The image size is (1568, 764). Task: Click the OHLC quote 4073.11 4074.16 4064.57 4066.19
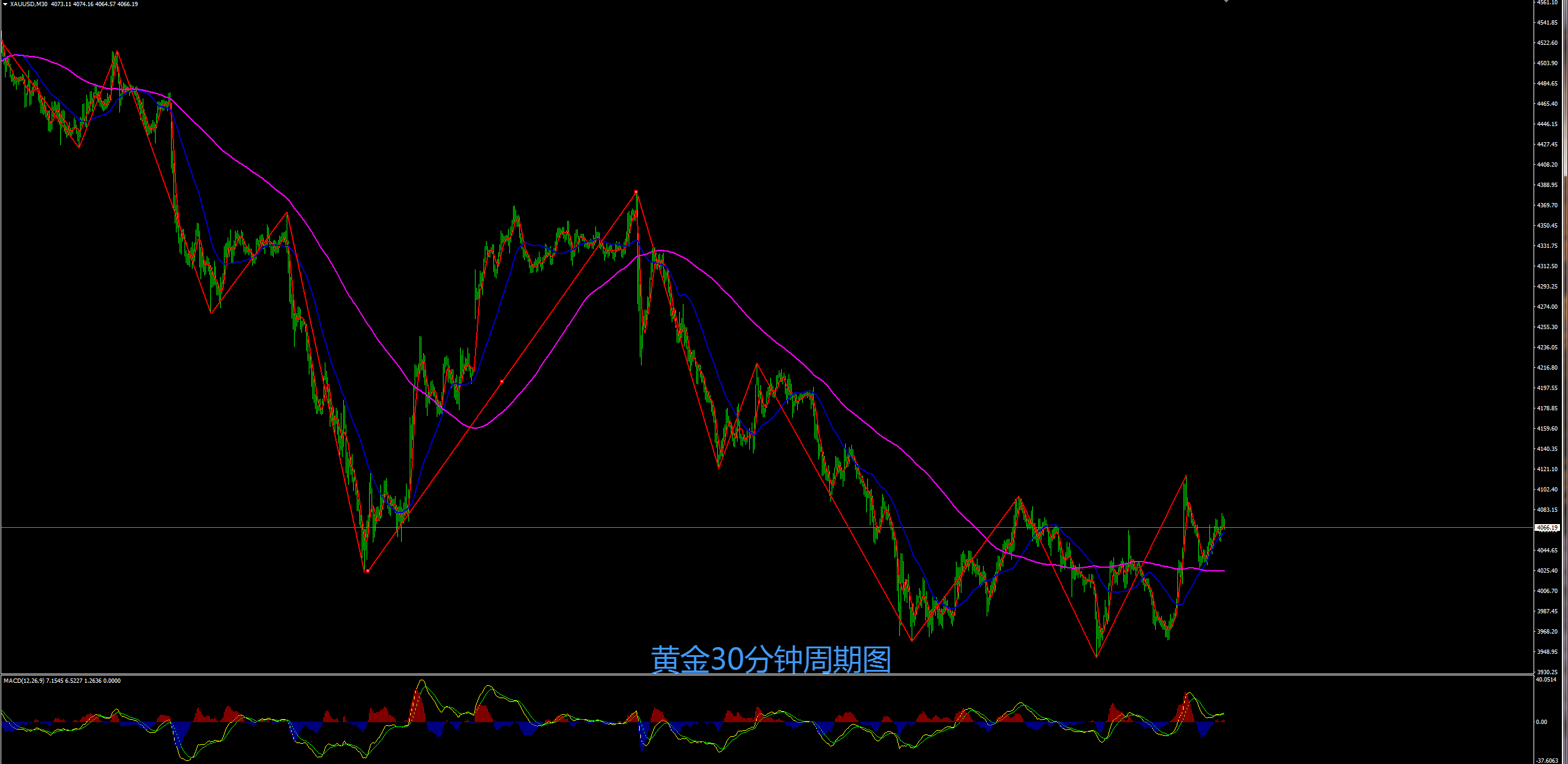click(x=94, y=4)
